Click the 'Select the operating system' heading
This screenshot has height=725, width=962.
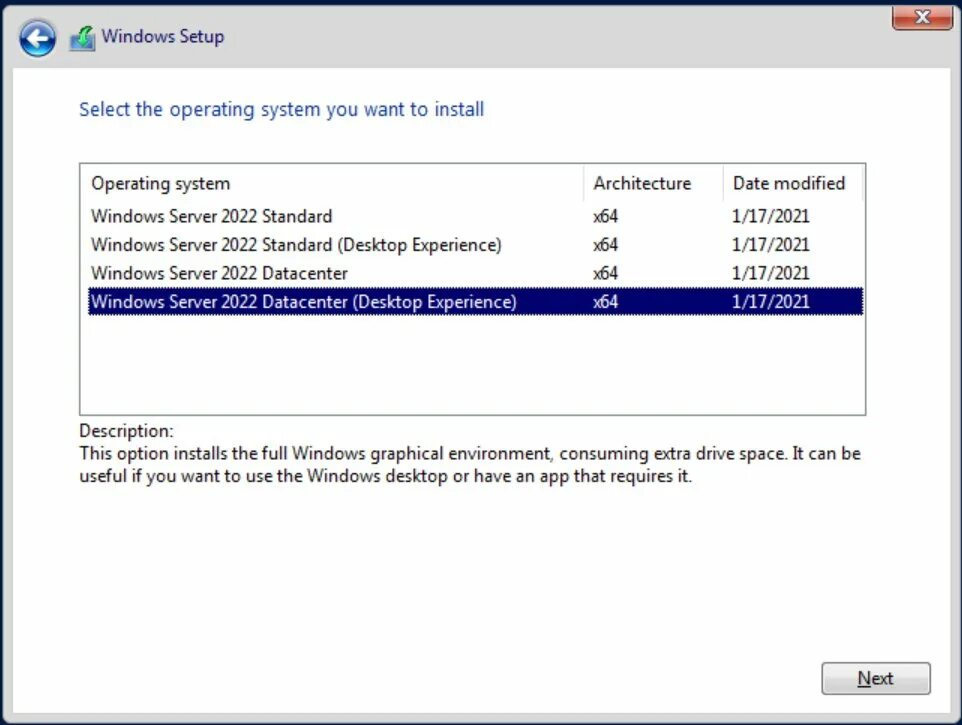281,109
